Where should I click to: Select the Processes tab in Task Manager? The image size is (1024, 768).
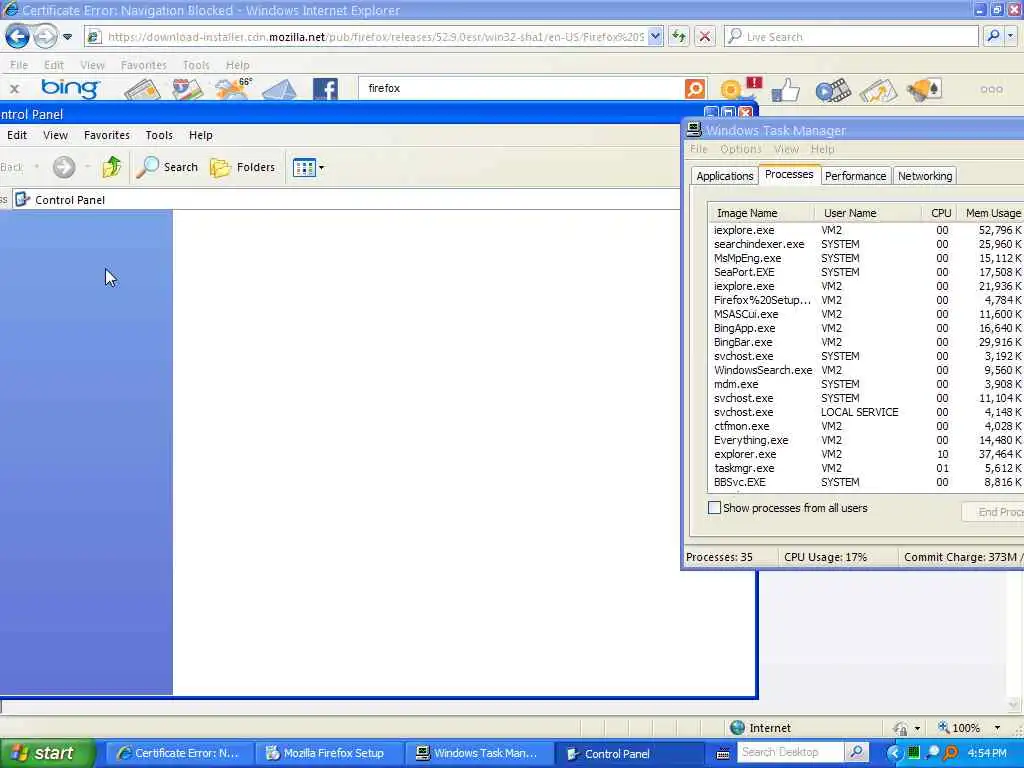(789, 174)
